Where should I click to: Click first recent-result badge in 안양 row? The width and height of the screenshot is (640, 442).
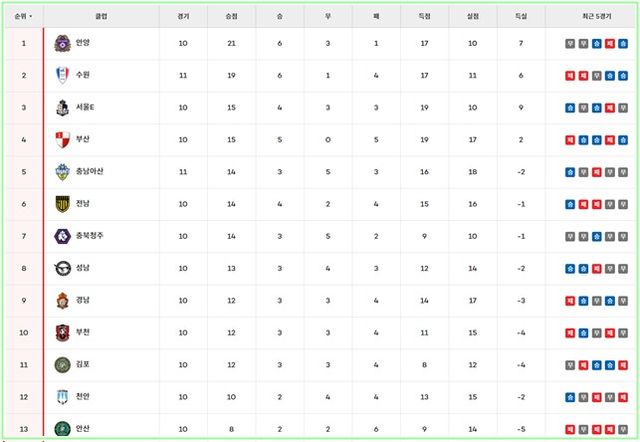[x=569, y=43]
